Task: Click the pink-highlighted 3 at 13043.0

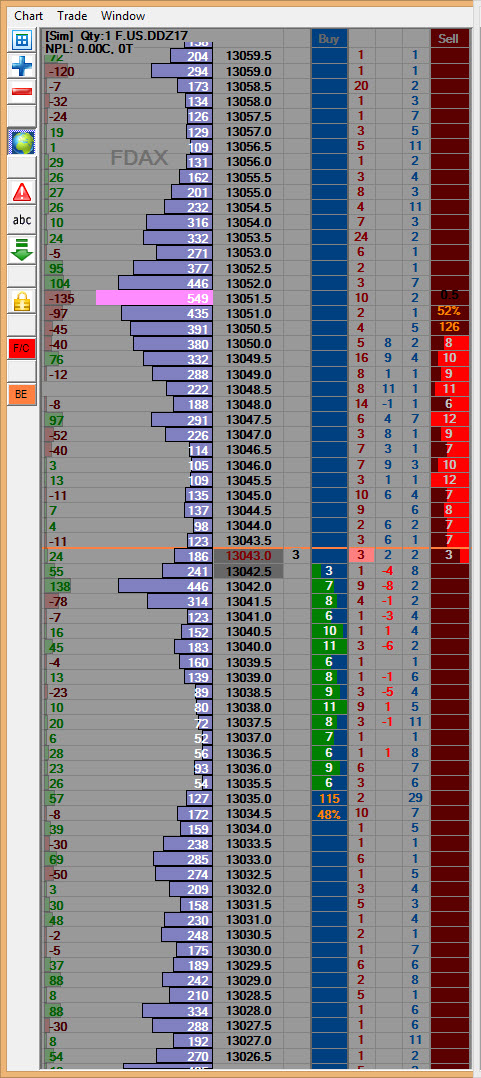Action: (361, 556)
